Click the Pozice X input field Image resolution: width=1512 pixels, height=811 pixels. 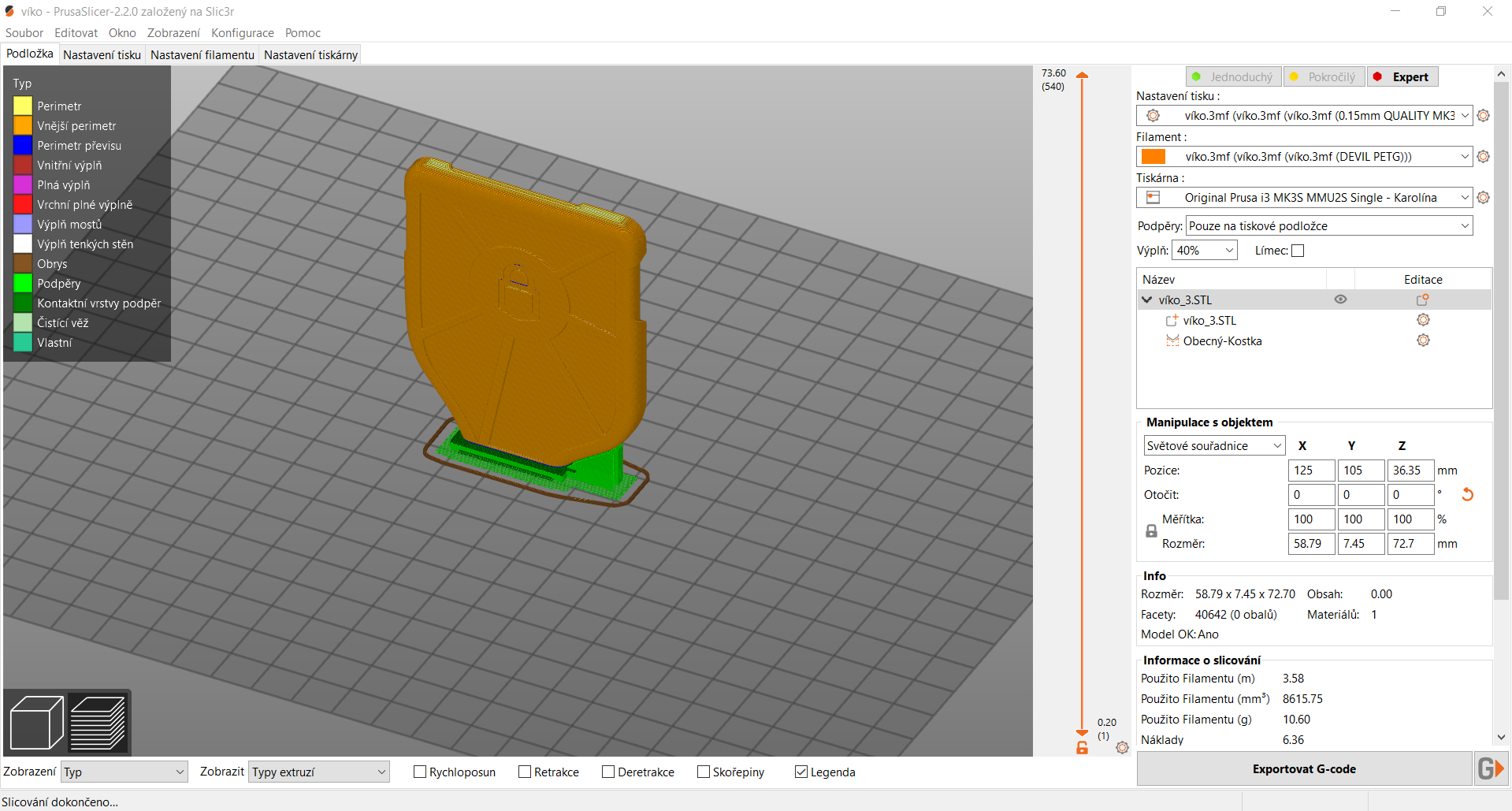point(1310,470)
